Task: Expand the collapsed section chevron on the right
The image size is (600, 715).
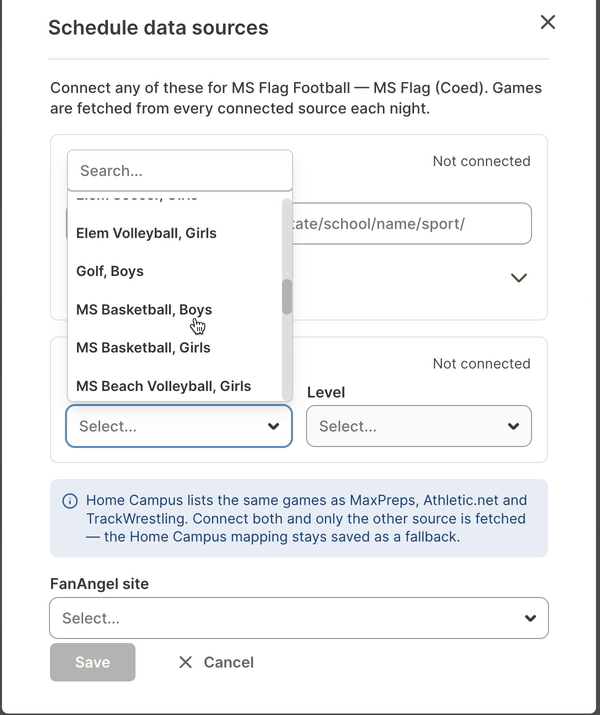Action: 519,278
